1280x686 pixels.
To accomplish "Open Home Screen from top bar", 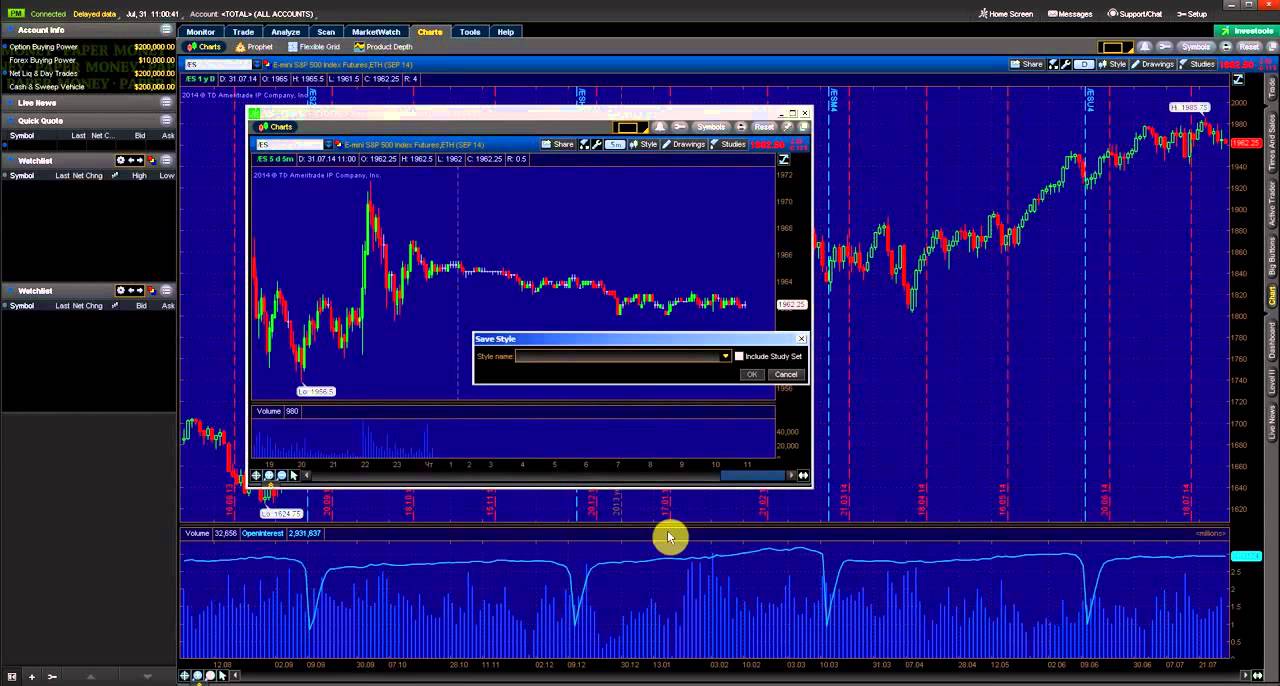I will click(x=1006, y=14).
